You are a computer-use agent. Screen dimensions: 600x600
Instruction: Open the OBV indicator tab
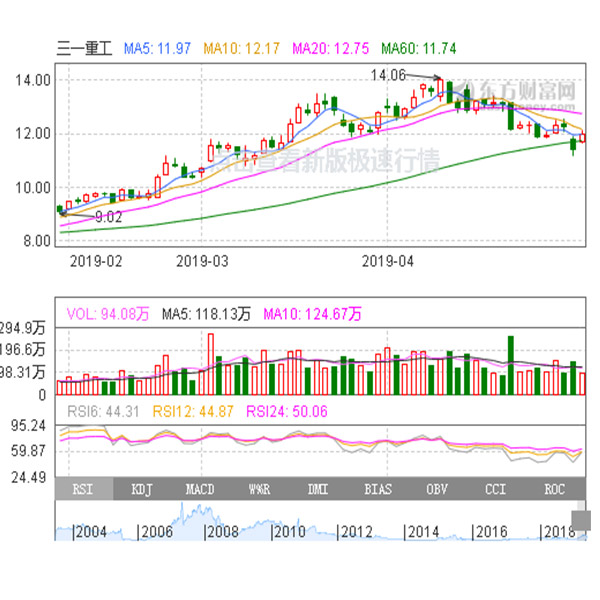coord(436,490)
